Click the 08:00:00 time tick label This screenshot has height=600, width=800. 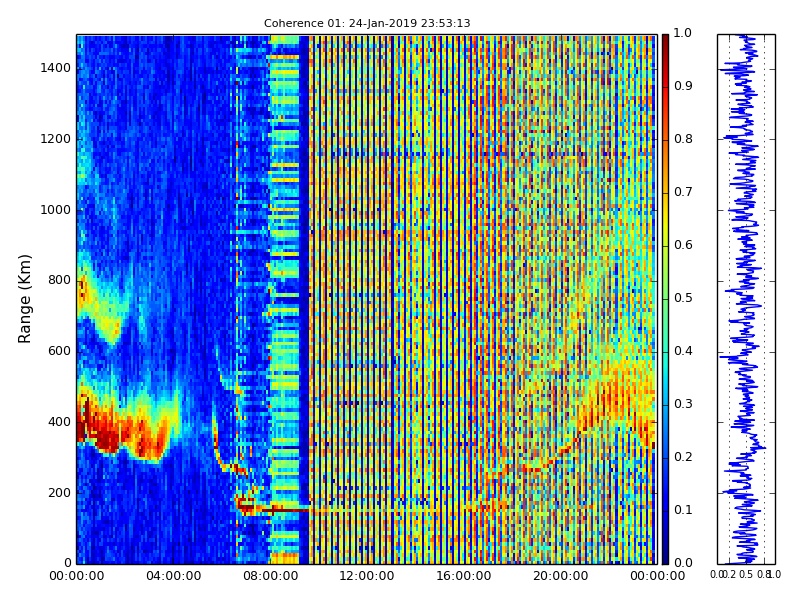(270, 576)
